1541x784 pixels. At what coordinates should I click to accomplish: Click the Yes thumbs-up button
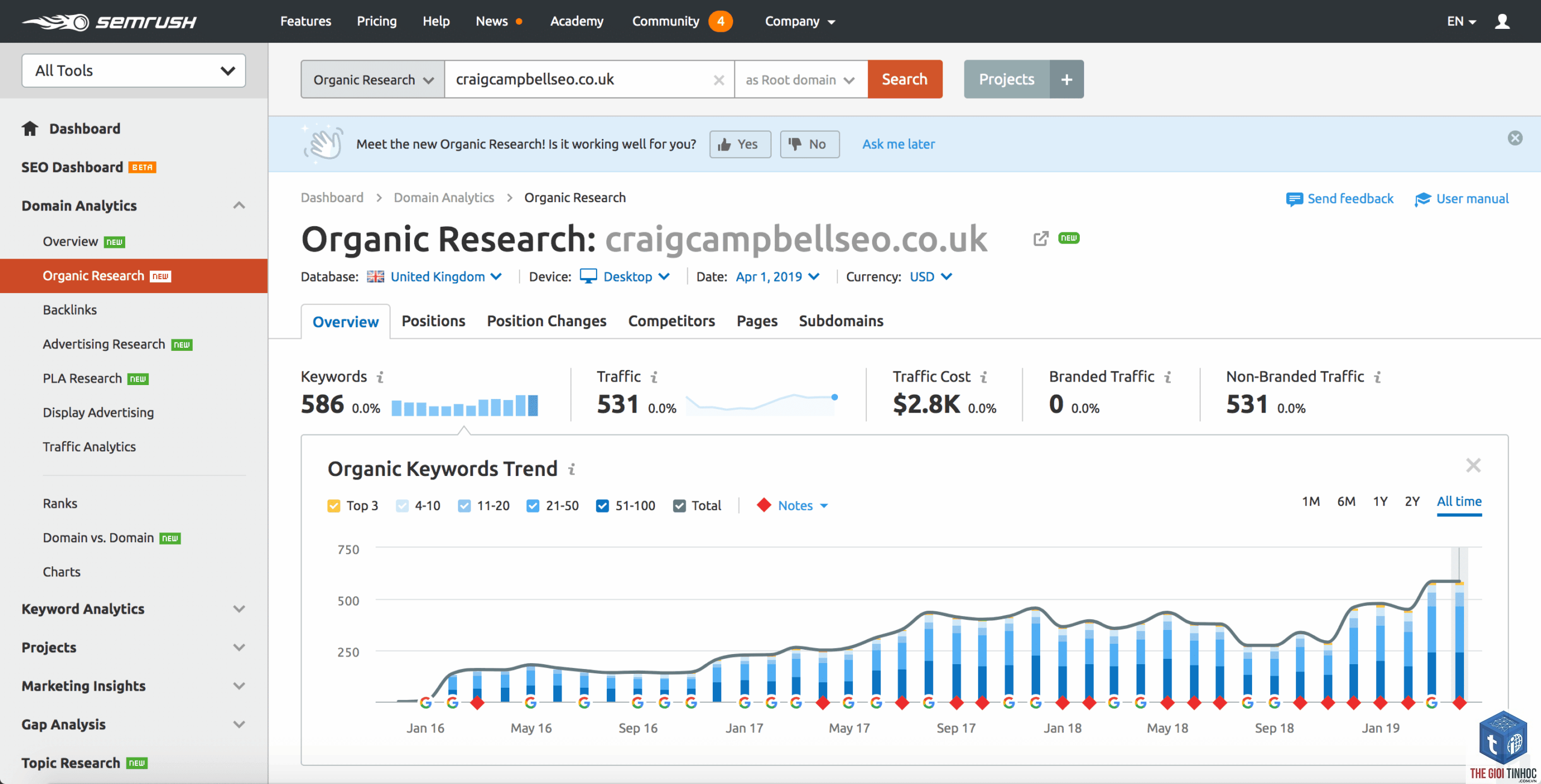tap(740, 144)
